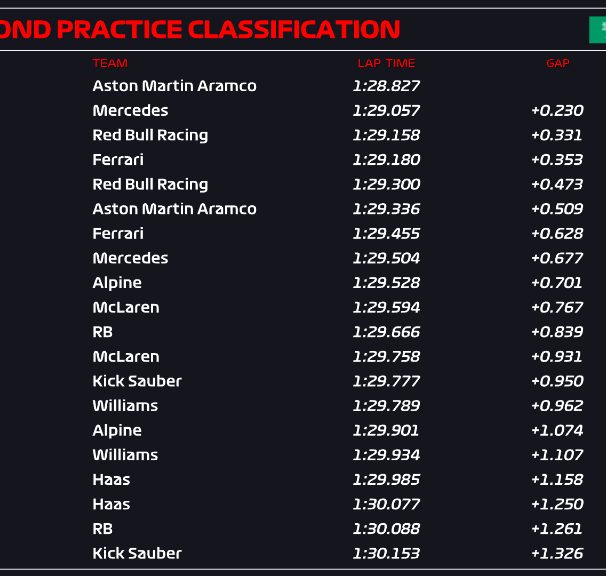The height and width of the screenshot is (576, 606).
Task: Click the lap time 1:29.594
Action: [x=386, y=307]
